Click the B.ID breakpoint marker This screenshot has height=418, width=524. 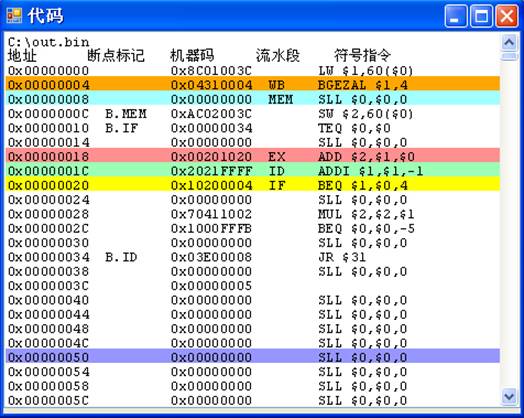122,257
